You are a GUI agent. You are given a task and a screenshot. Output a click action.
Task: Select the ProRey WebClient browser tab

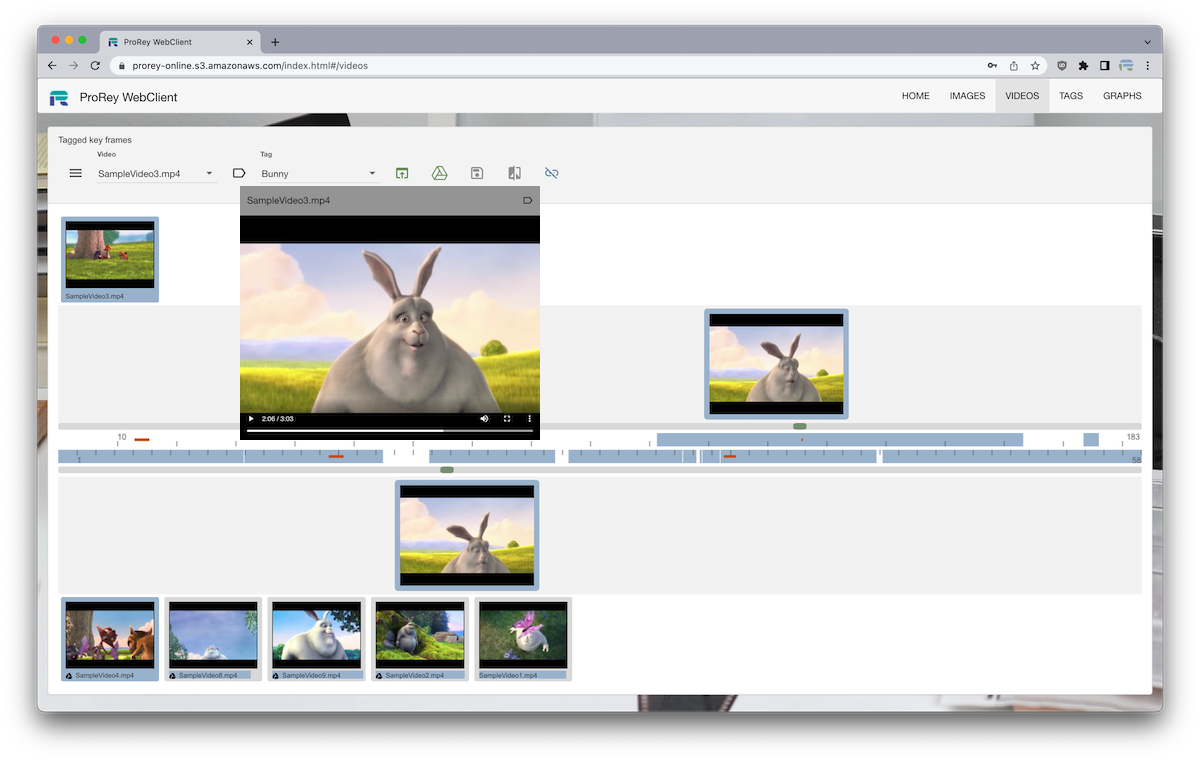(180, 42)
